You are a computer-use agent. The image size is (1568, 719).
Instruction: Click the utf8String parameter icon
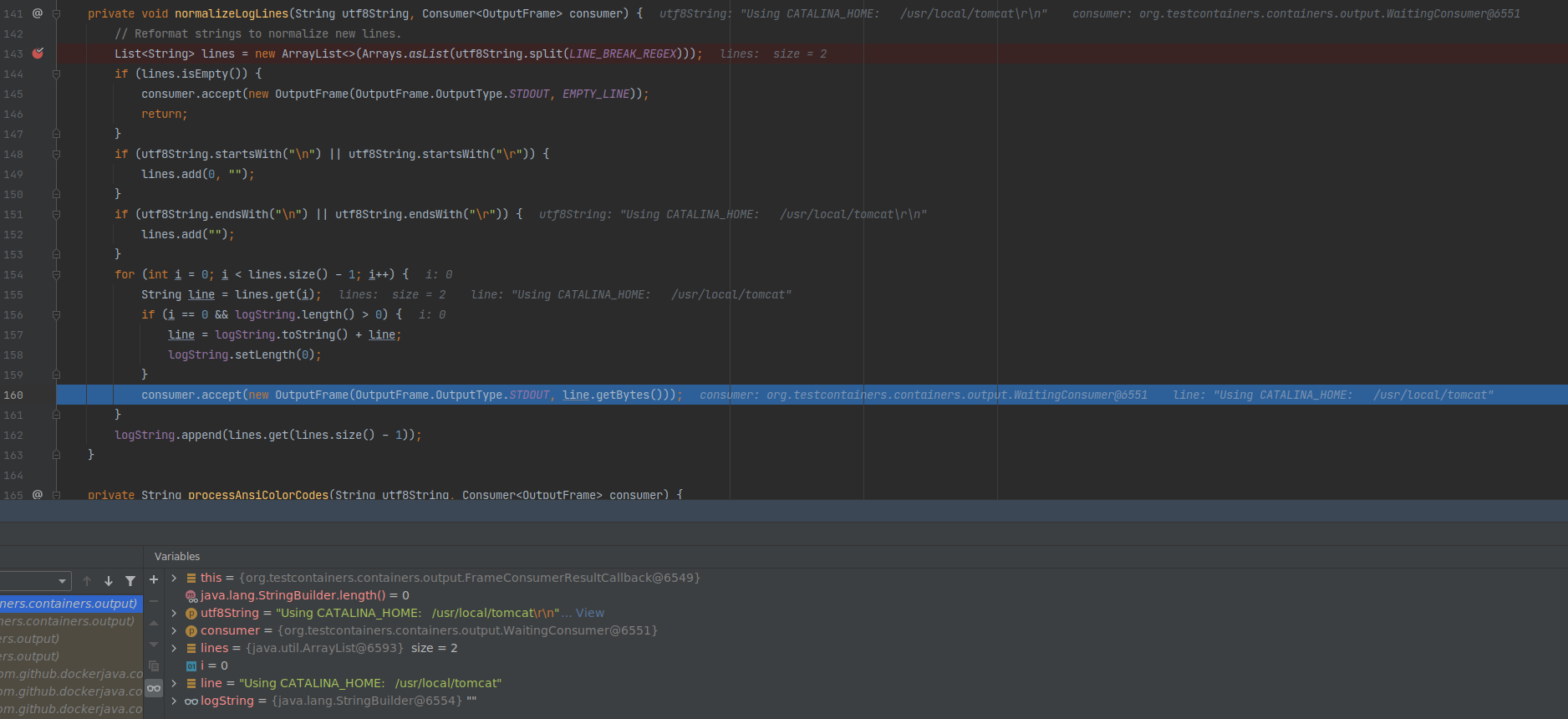pos(191,614)
